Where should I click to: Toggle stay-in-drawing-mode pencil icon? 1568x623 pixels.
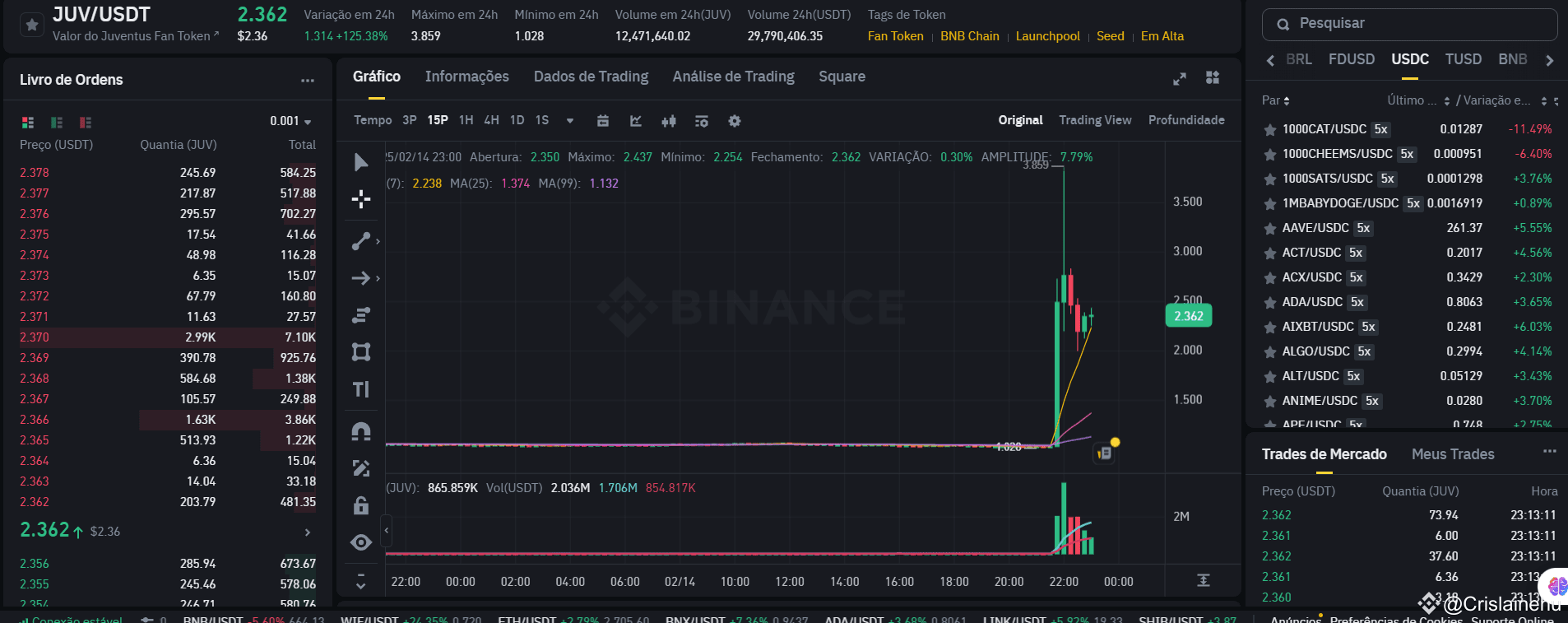360,468
